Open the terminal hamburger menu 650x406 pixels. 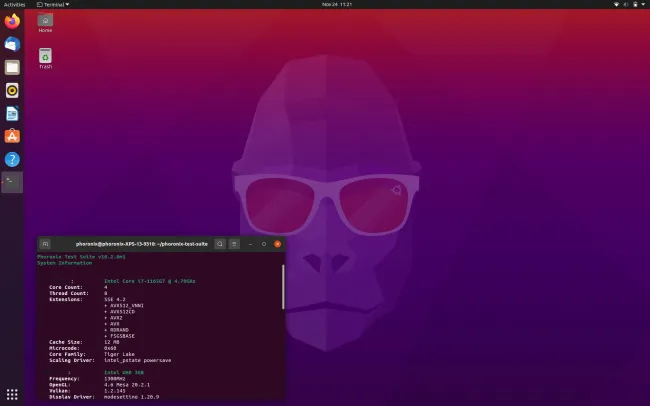coord(234,244)
